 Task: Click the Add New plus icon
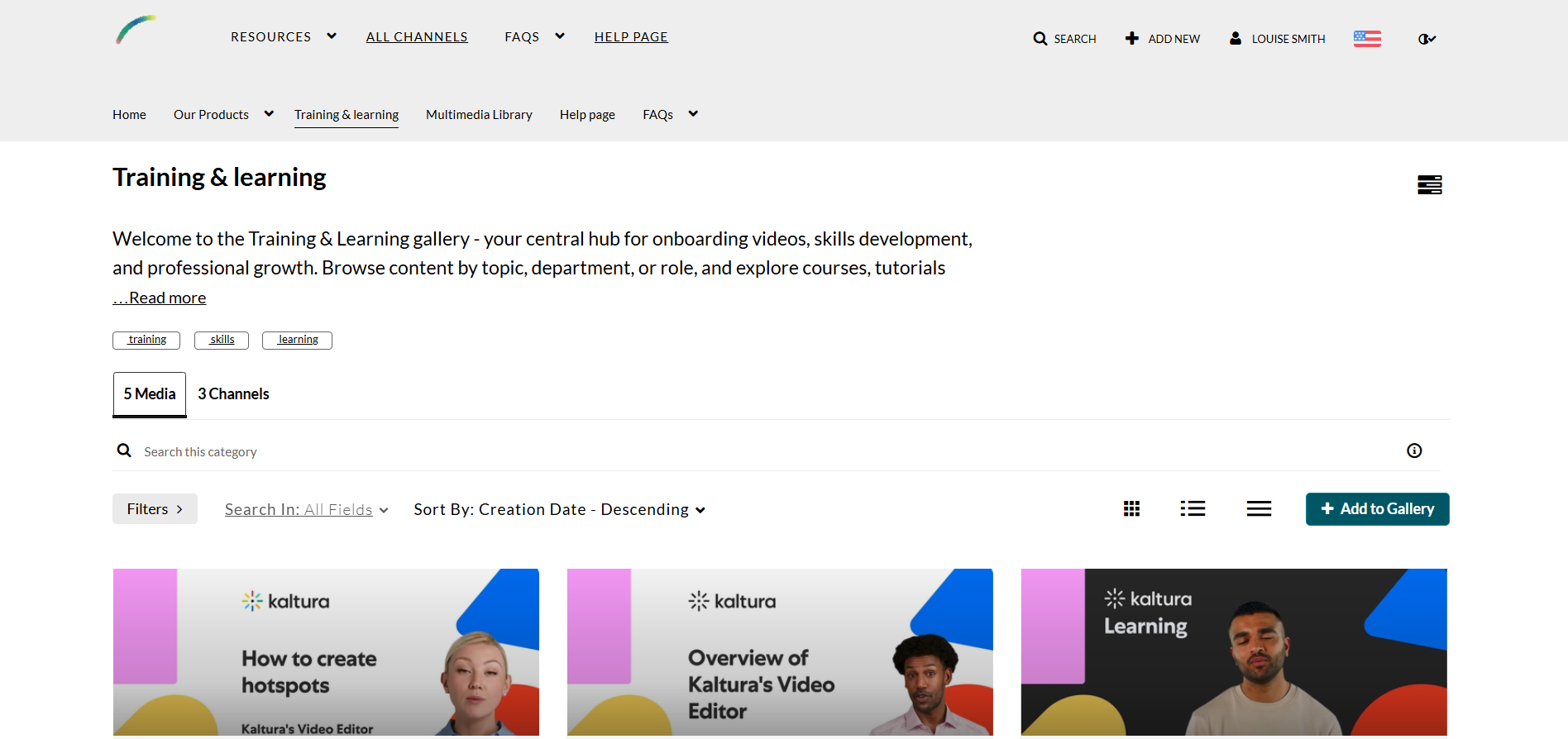(x=1132, y=39)
